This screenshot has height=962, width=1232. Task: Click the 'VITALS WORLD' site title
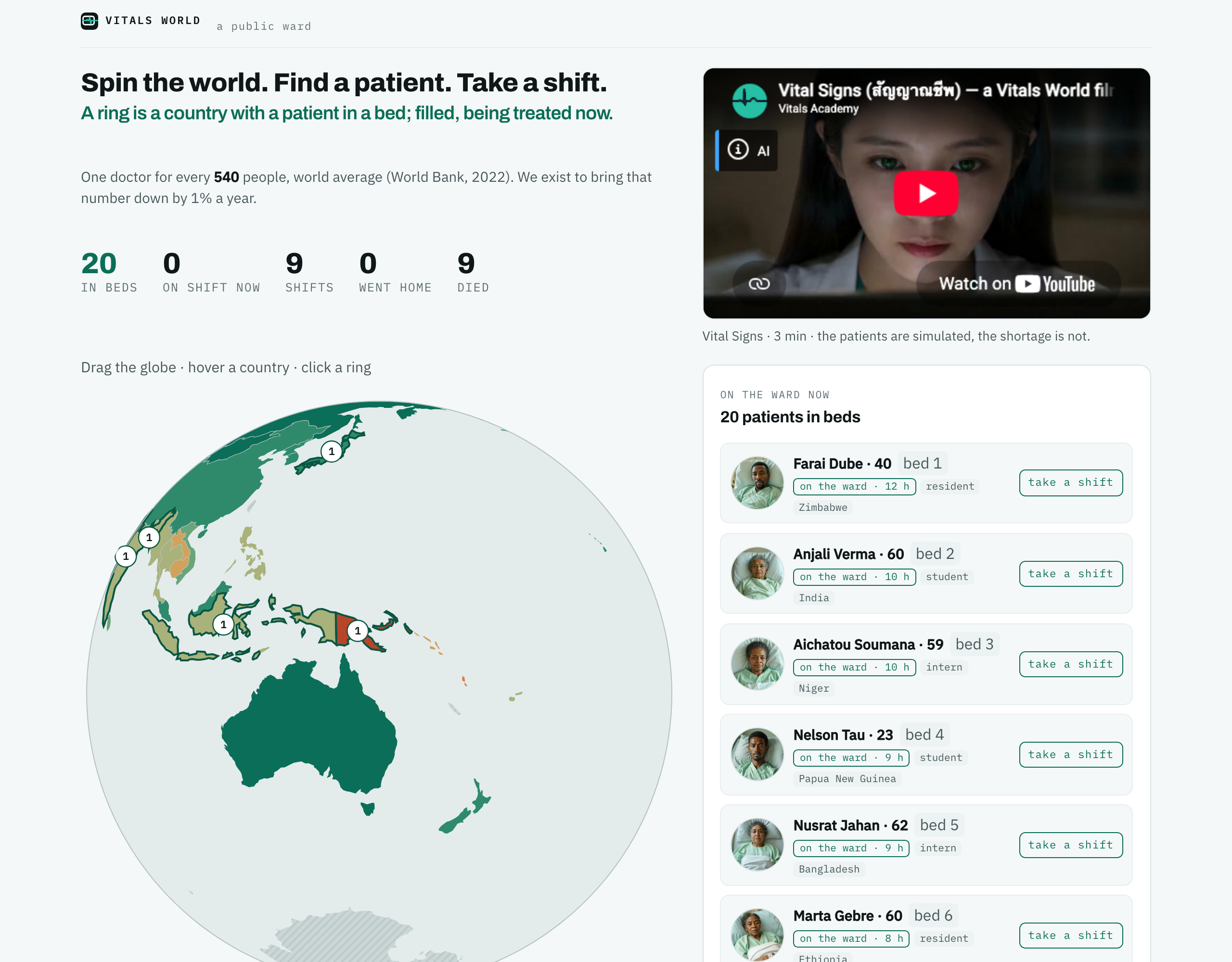[x=153, y=21]
